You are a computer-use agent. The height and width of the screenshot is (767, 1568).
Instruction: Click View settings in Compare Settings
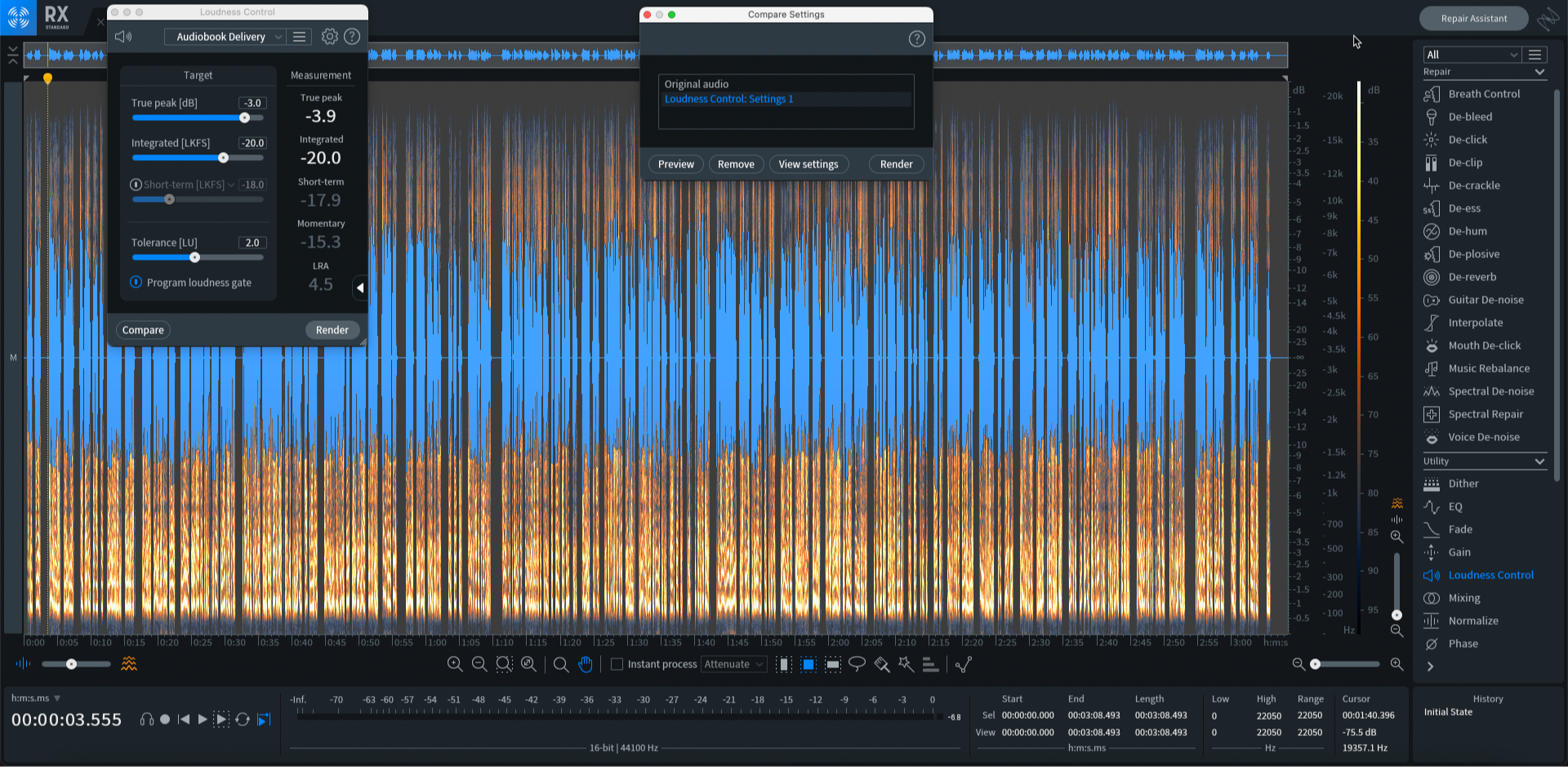click(808, 164)
